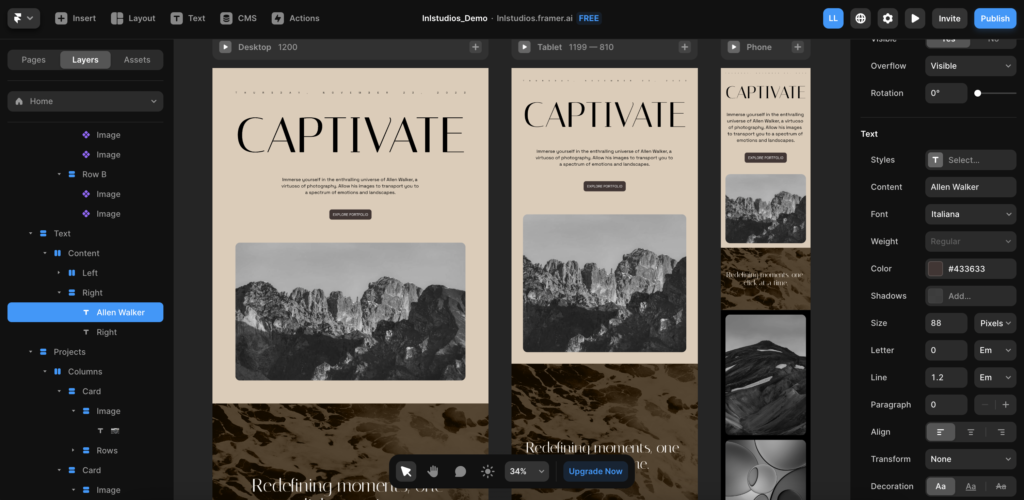Enable strikethrough text decoration
This screenshot has height=500, width=1024.
tap(1000, 486)
